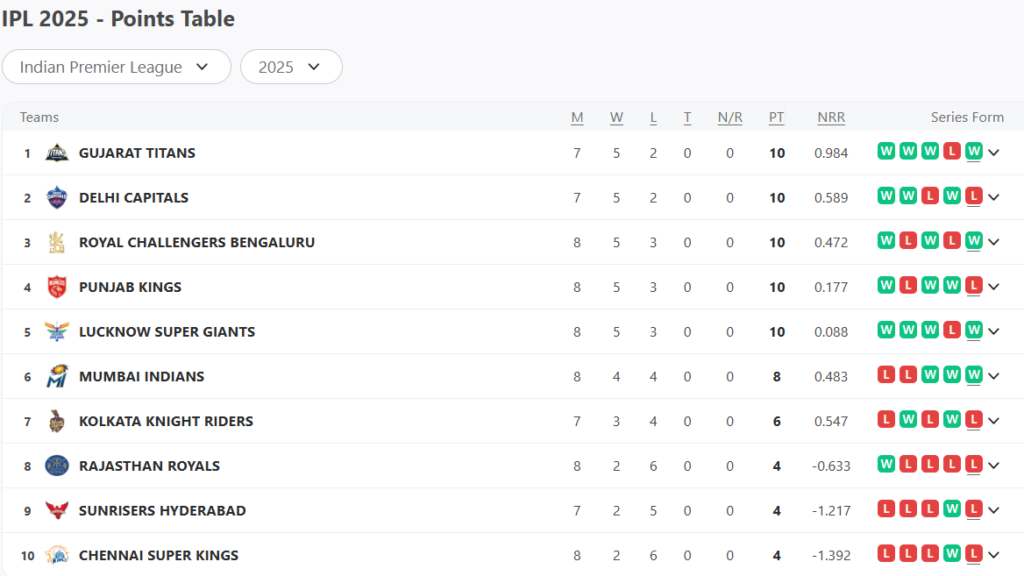Sort the table by NRR column header
The height and width of the screenshot is (576, 1024).
[831, 117]
